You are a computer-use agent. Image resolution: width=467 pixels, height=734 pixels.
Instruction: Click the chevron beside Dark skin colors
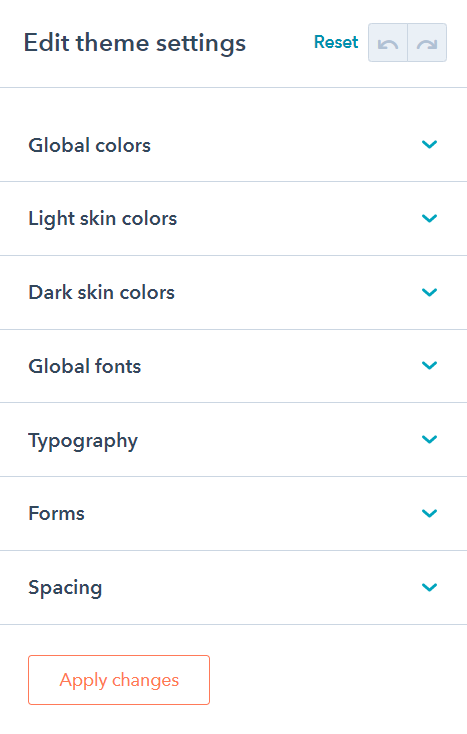(429, 292)
